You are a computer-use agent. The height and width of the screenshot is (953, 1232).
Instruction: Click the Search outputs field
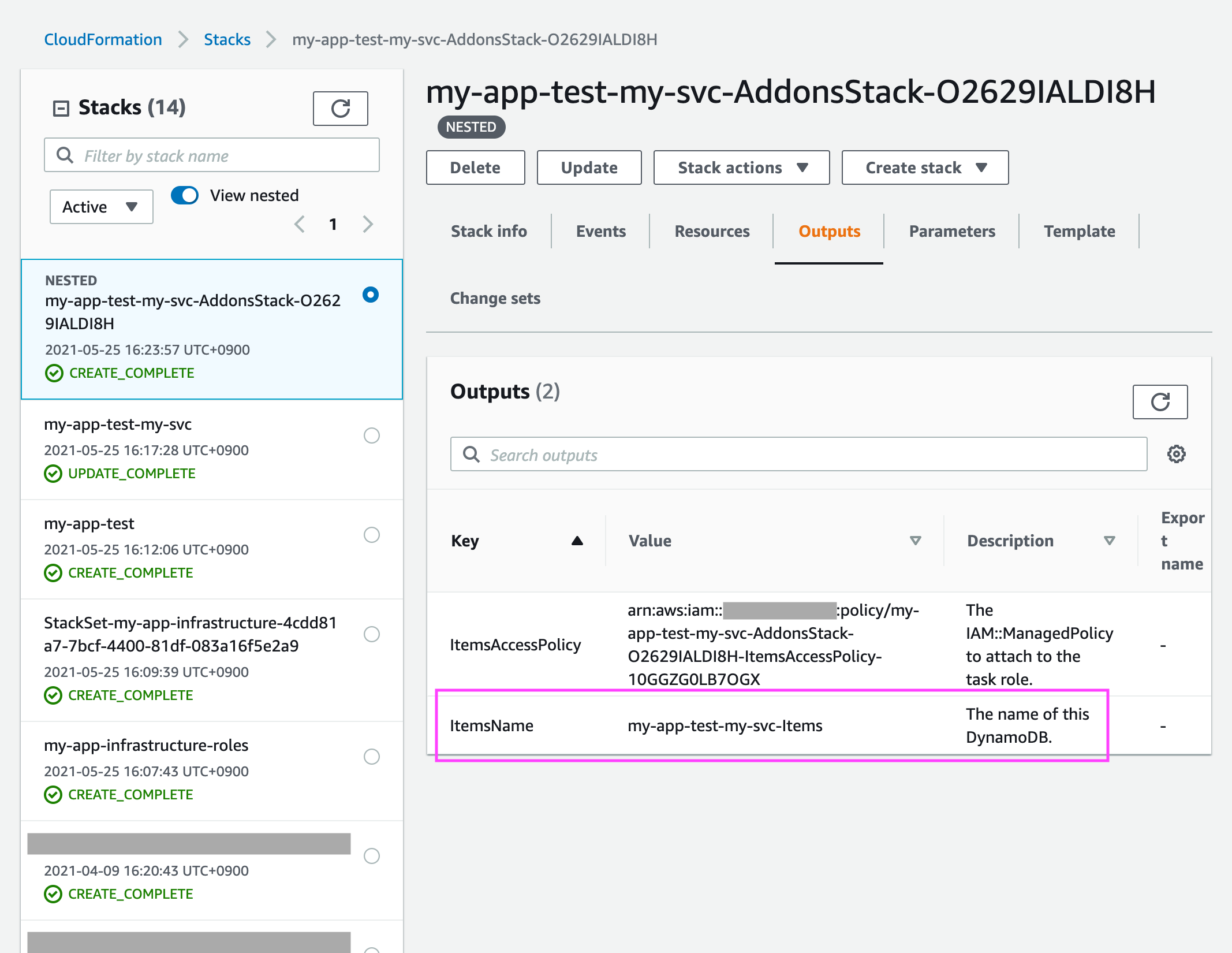(x=798, y=455)
